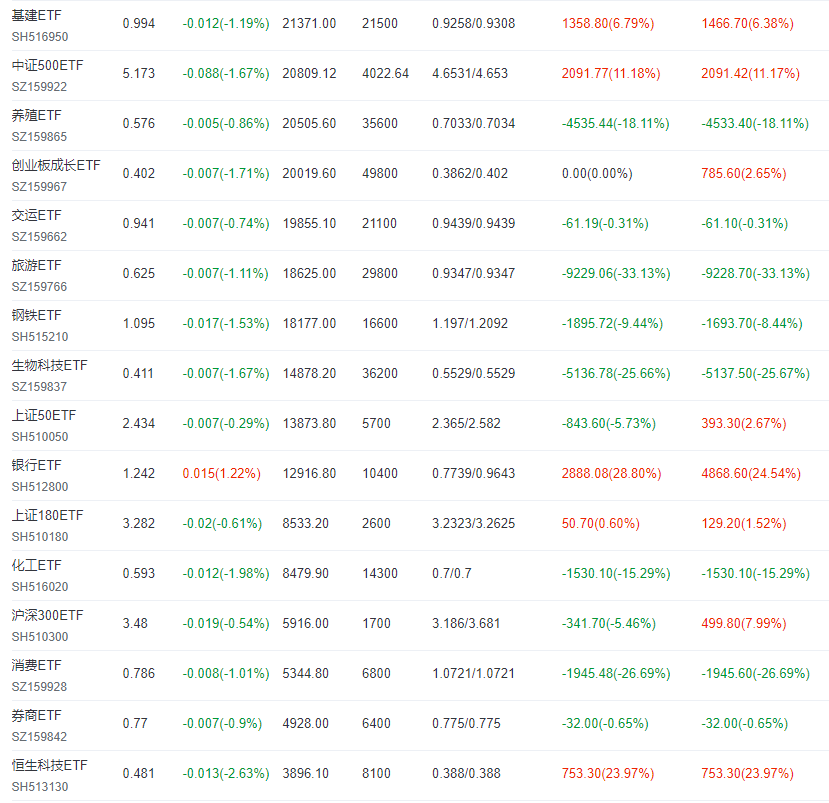
Task: Click the -1693.70(-8.44%) loss value
Action: pos(752,324)
